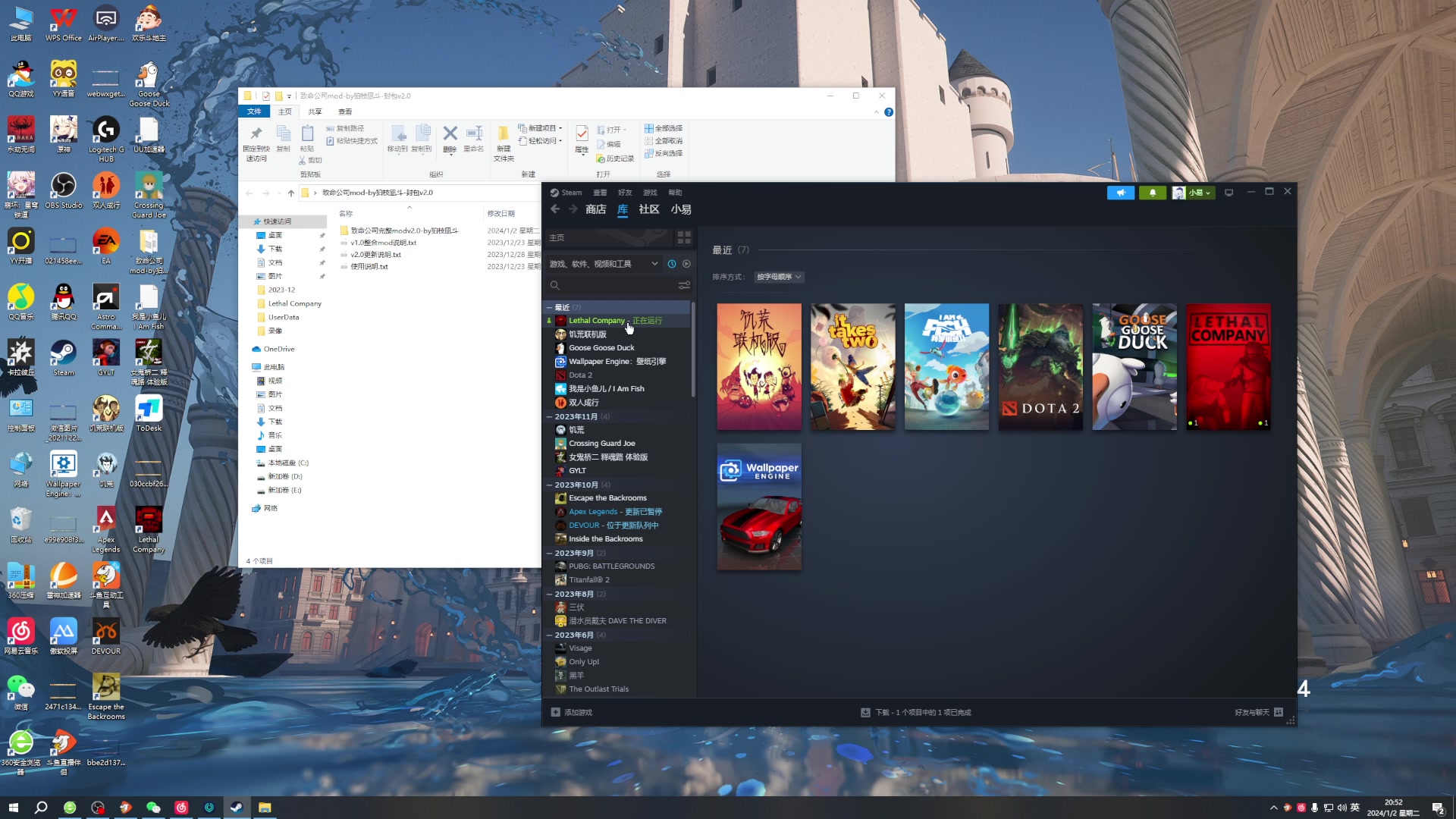Go forward with Steam's forward arrow
This screenshot has height=819, width=1456.
(x=573, y=209)
